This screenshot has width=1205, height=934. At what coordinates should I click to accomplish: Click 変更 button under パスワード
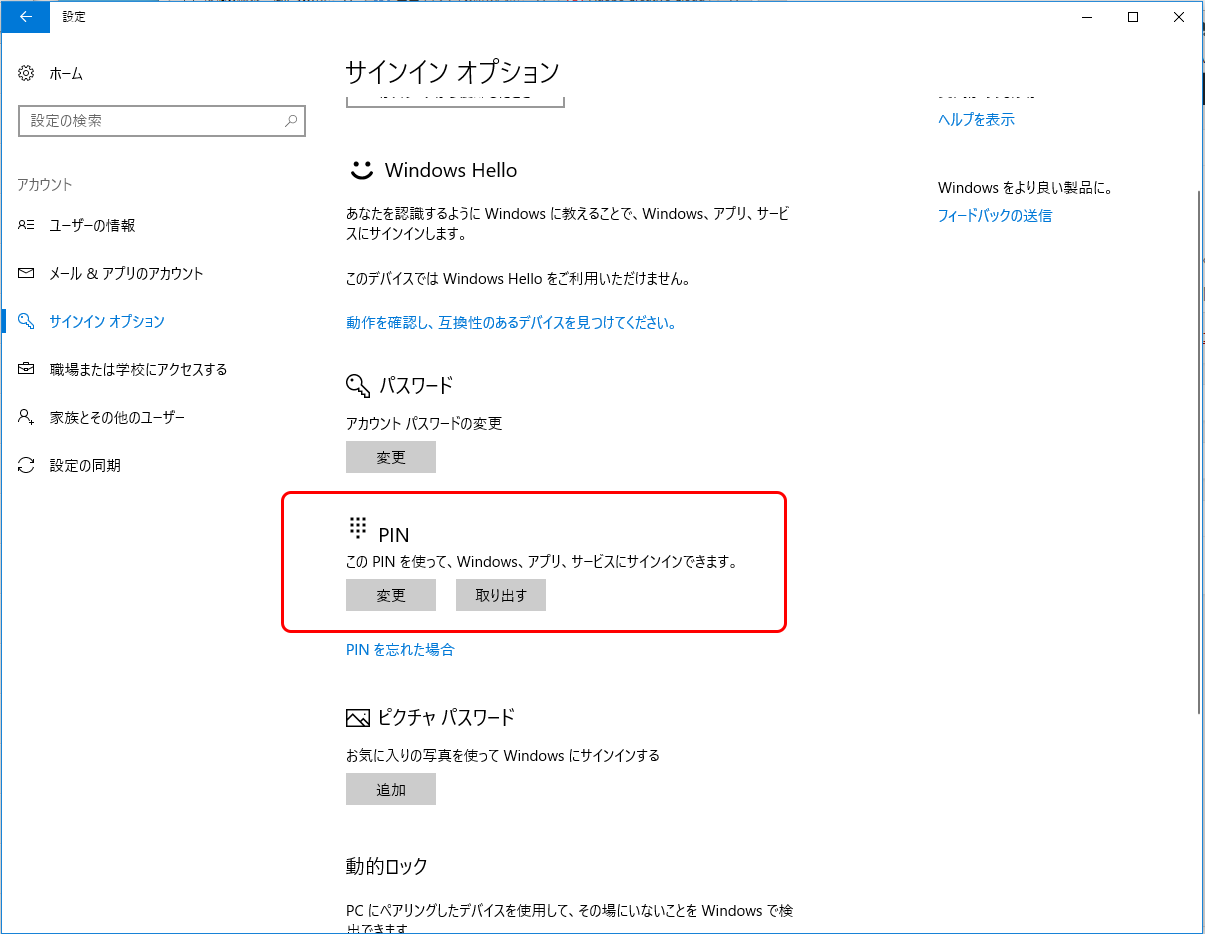[391, 457]
